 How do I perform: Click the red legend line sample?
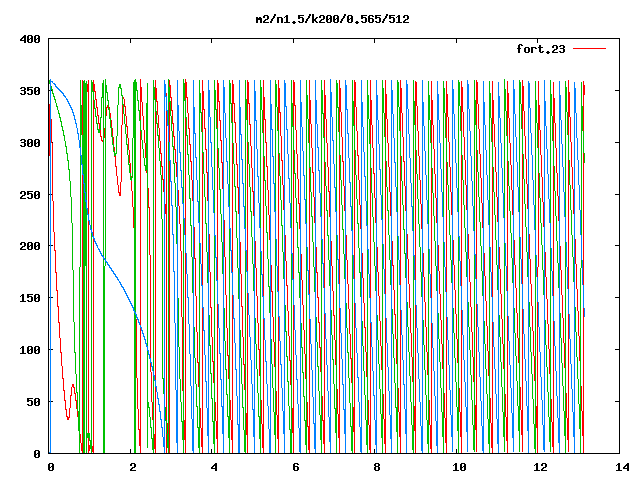click(x=589, y=49)
